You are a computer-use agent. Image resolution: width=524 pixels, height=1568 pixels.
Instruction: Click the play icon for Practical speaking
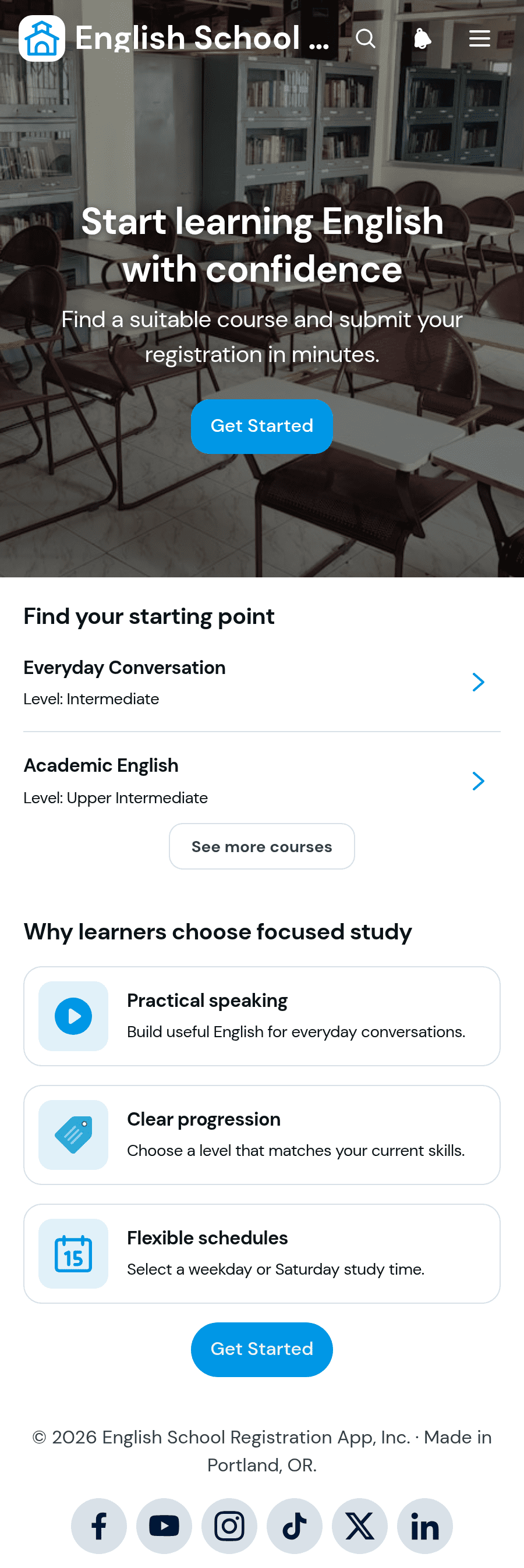pos(73,1016)
